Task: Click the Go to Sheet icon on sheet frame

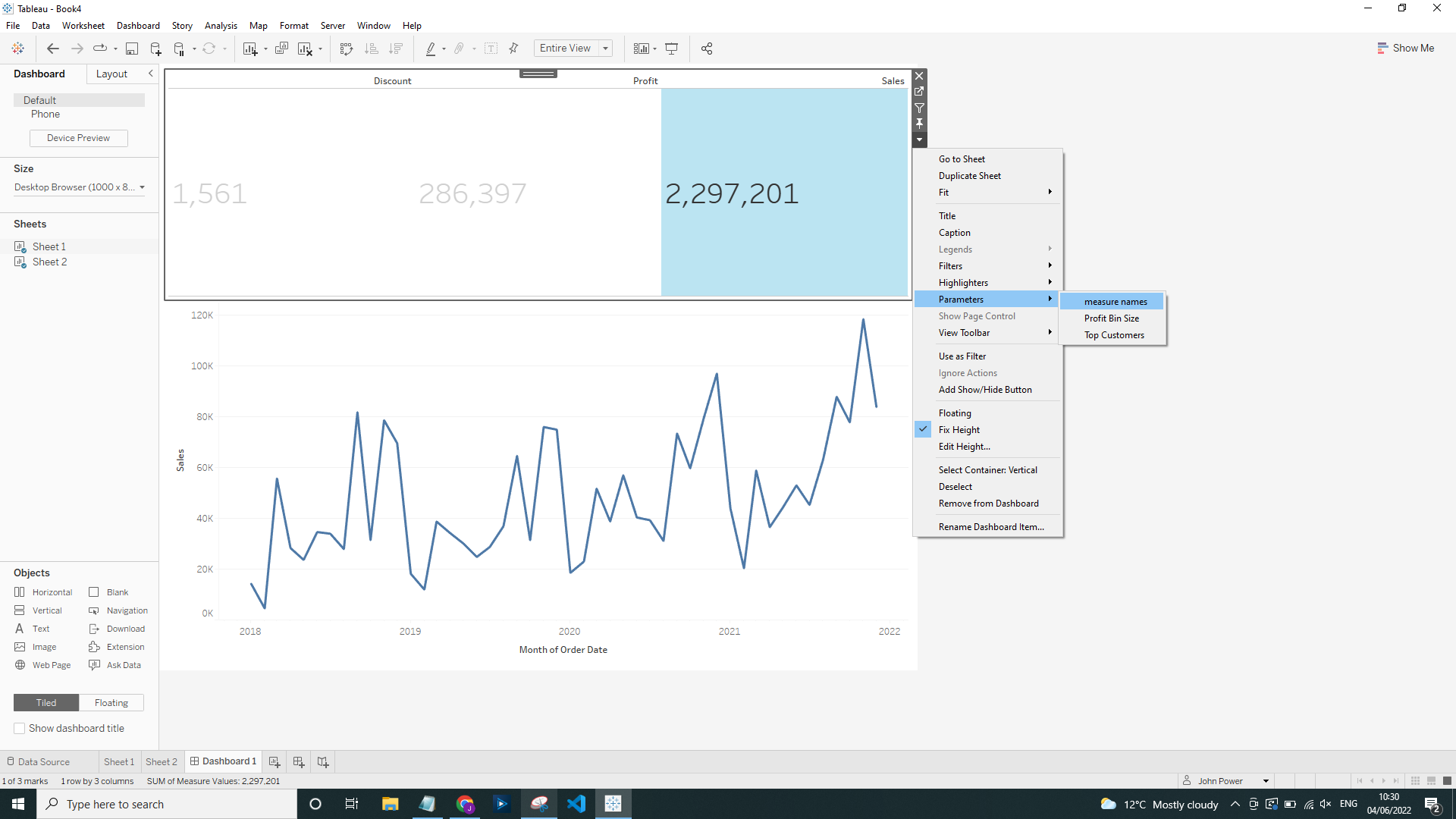Action: [x=919, y=91]
